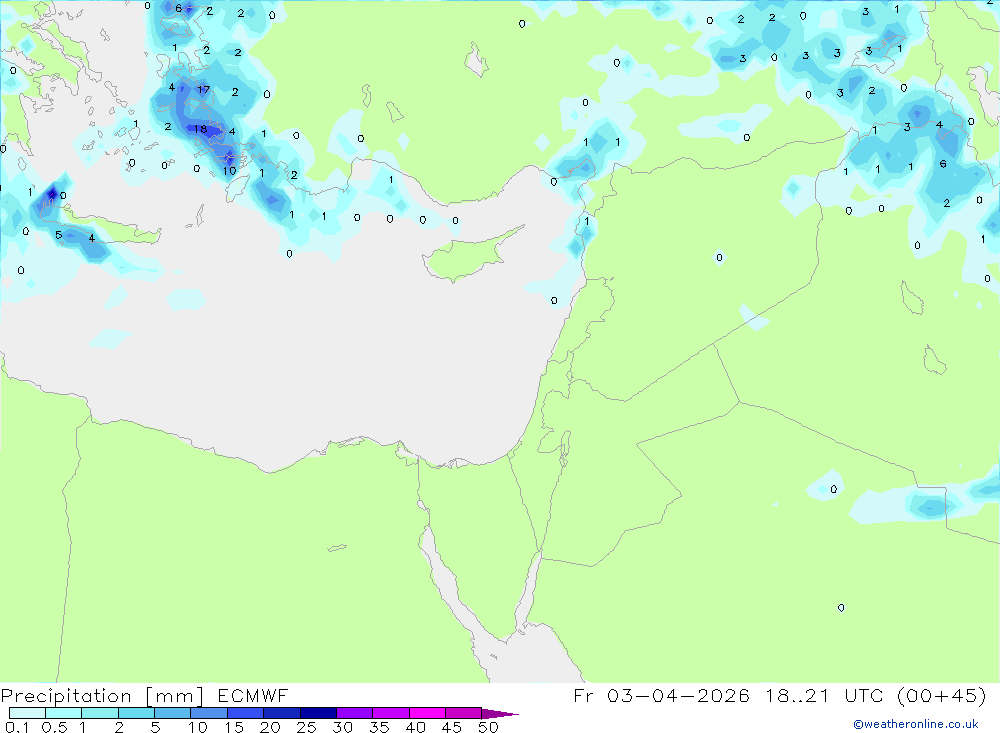Click the '15' legend scale label
Screen dimensions: 1000x733
point(234,727)
